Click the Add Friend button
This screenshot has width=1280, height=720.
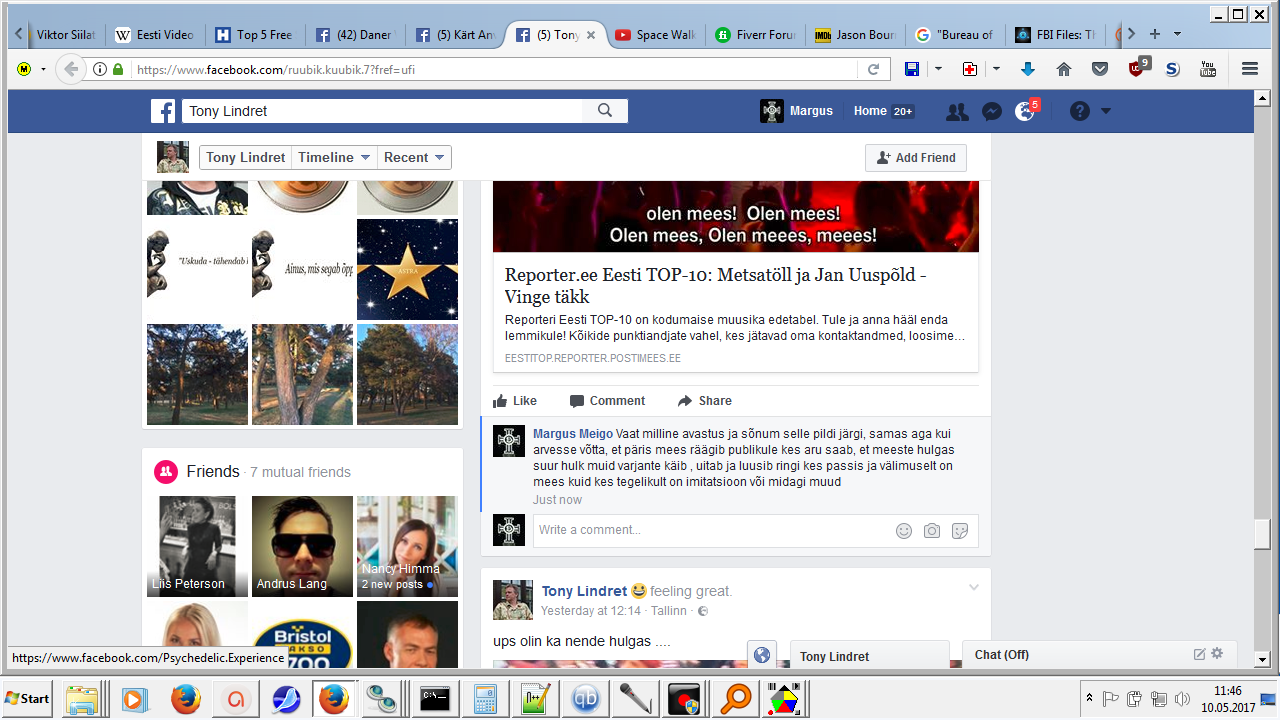pos(915,157)
